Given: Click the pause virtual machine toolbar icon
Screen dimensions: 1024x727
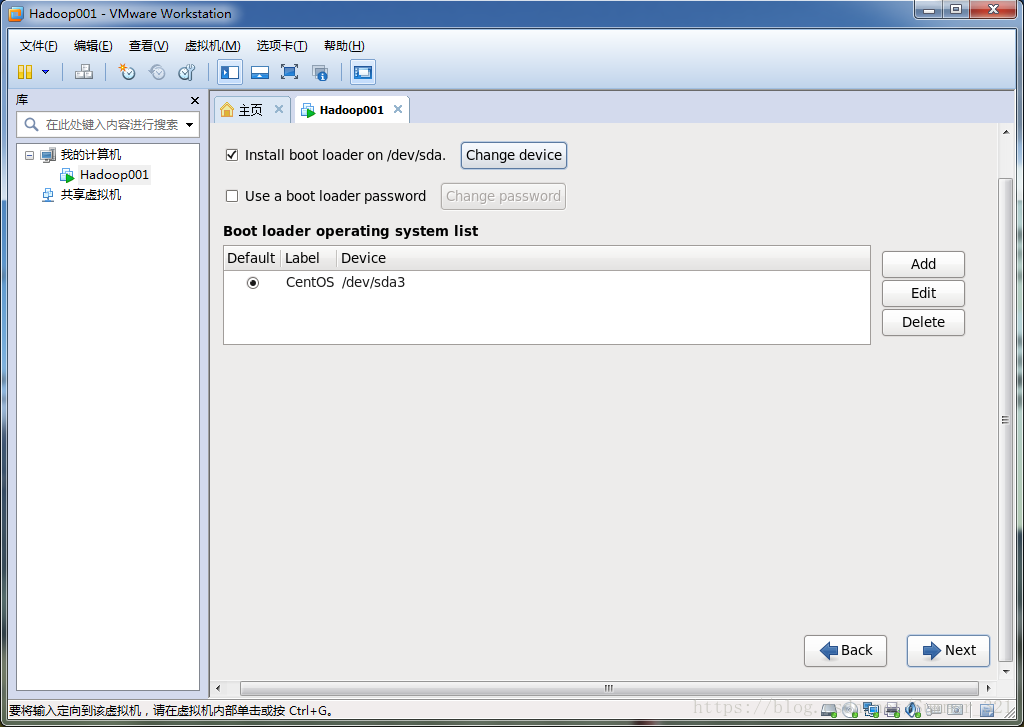Looking at the screenshot, I should coord(25,72).
